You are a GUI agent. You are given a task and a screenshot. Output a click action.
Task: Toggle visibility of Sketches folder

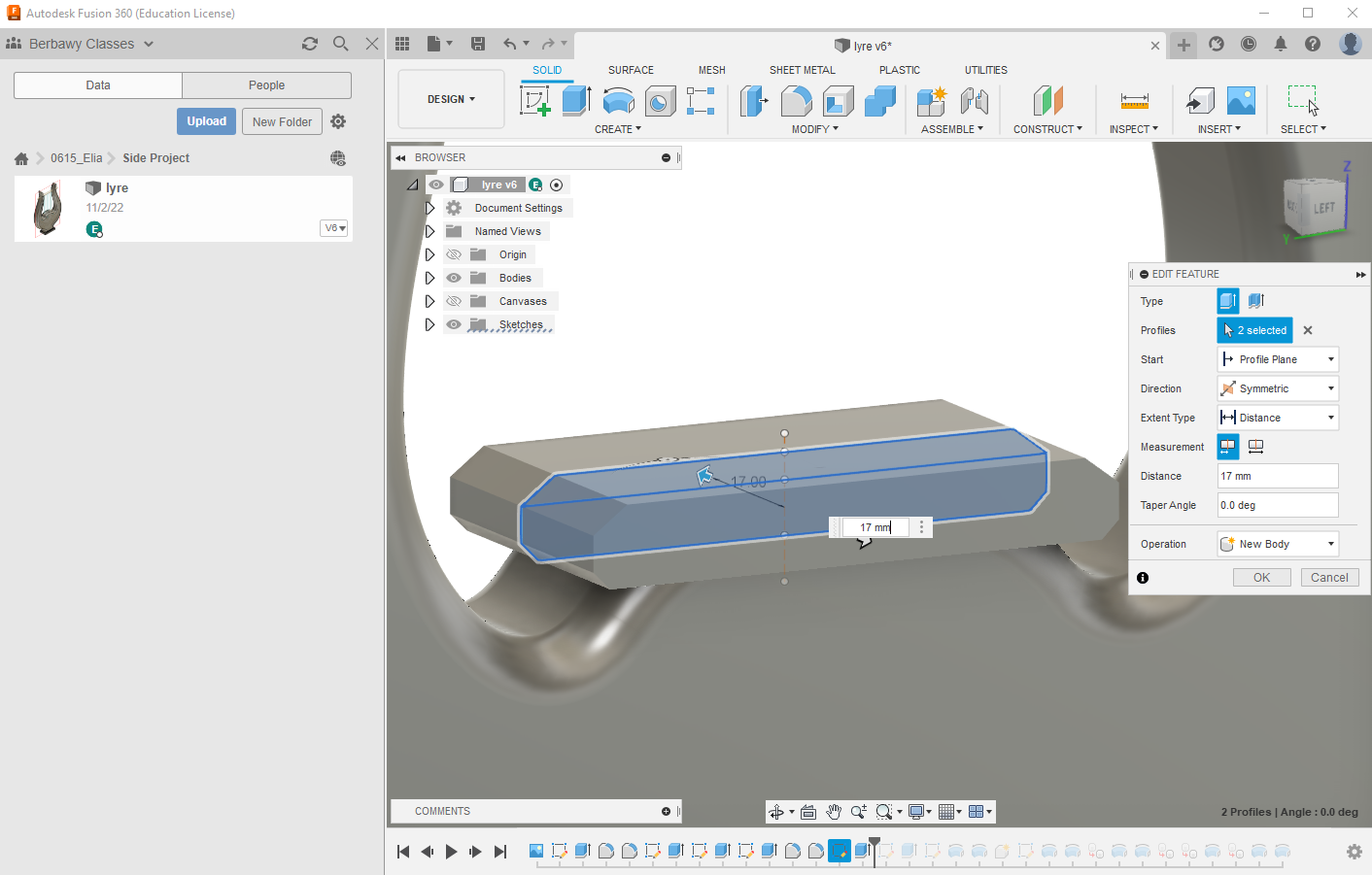click(x=454, y=324)
